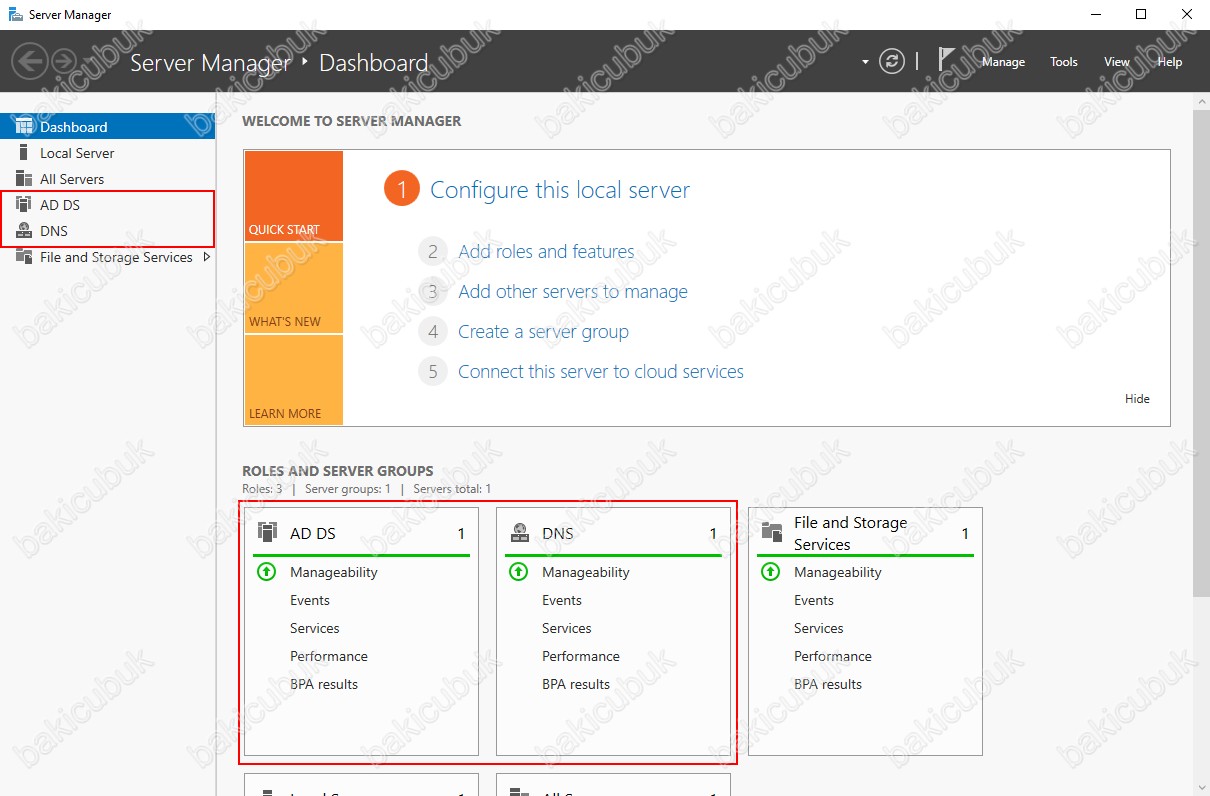Click Configure this local server link
The height and width of the screenshot is (796, 1210).
coord(560,190)
